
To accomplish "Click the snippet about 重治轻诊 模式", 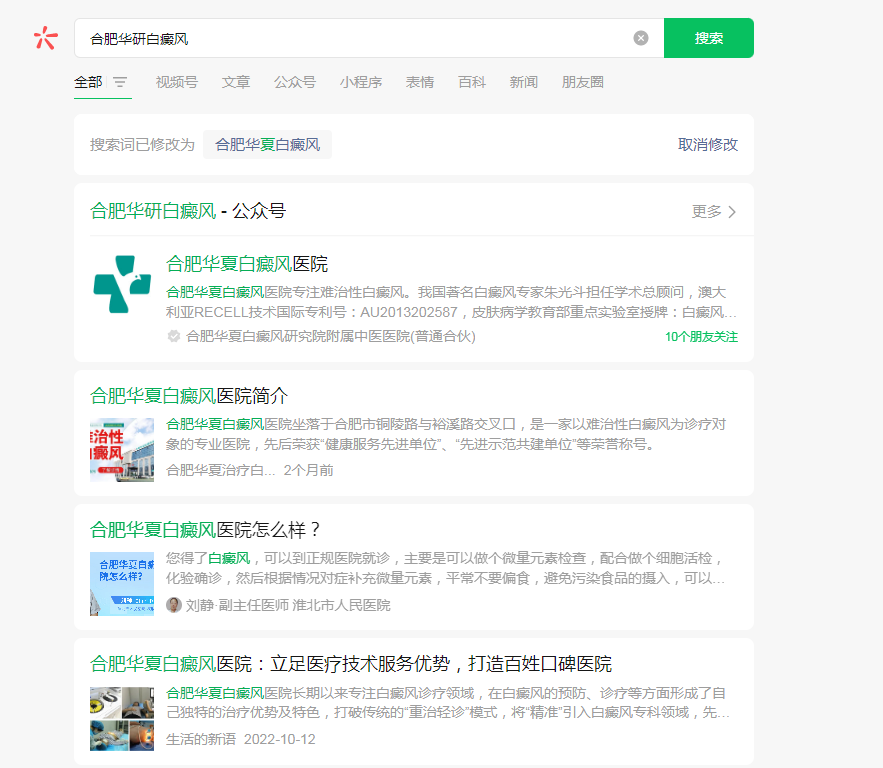I will coord(448,703).
